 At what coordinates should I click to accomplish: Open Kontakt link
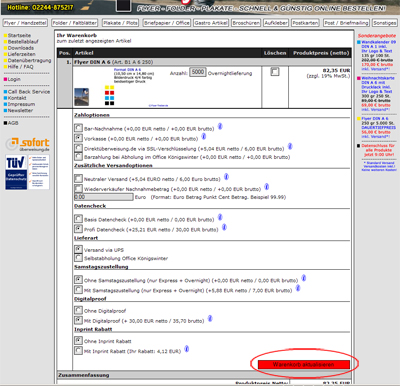tap(17, 98)
